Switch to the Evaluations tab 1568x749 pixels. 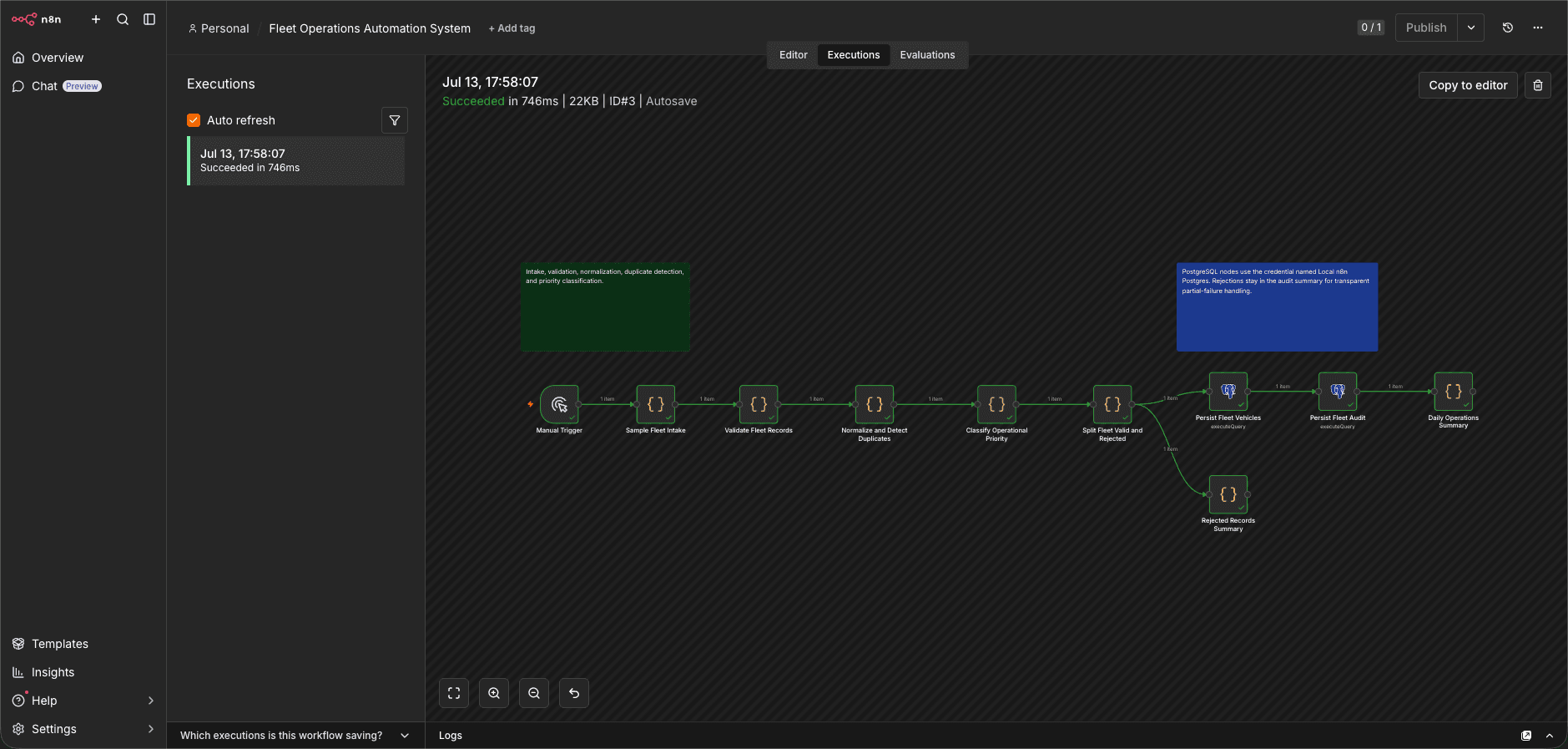coord(927,55)
